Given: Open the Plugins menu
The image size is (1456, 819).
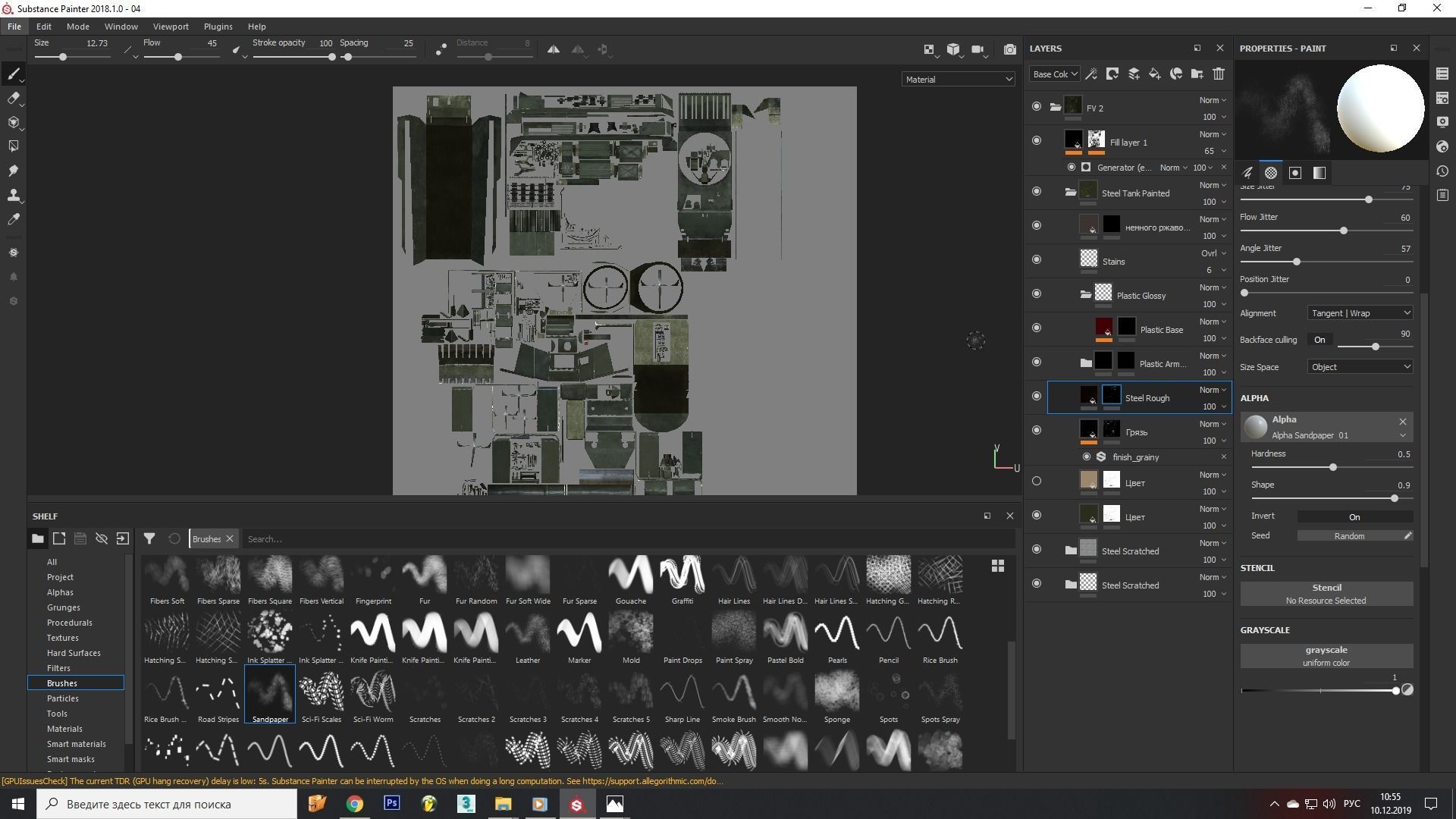Looking at the screenshot, I should click(218, 27).
